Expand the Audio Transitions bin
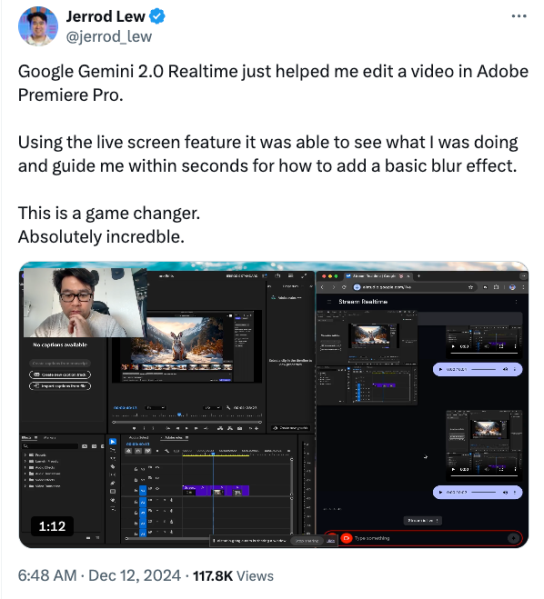Screen dimensions: 544x599 pos(26,473)
